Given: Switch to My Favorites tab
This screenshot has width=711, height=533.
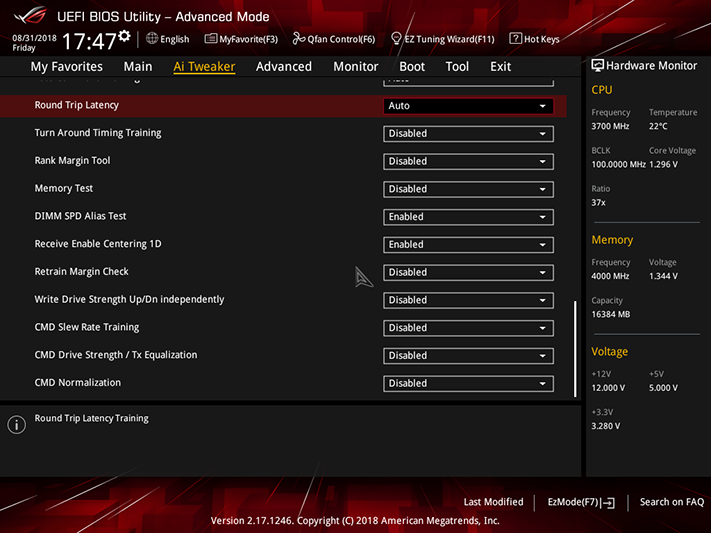Looking at the screenshot, I should [x=67, y=67].
